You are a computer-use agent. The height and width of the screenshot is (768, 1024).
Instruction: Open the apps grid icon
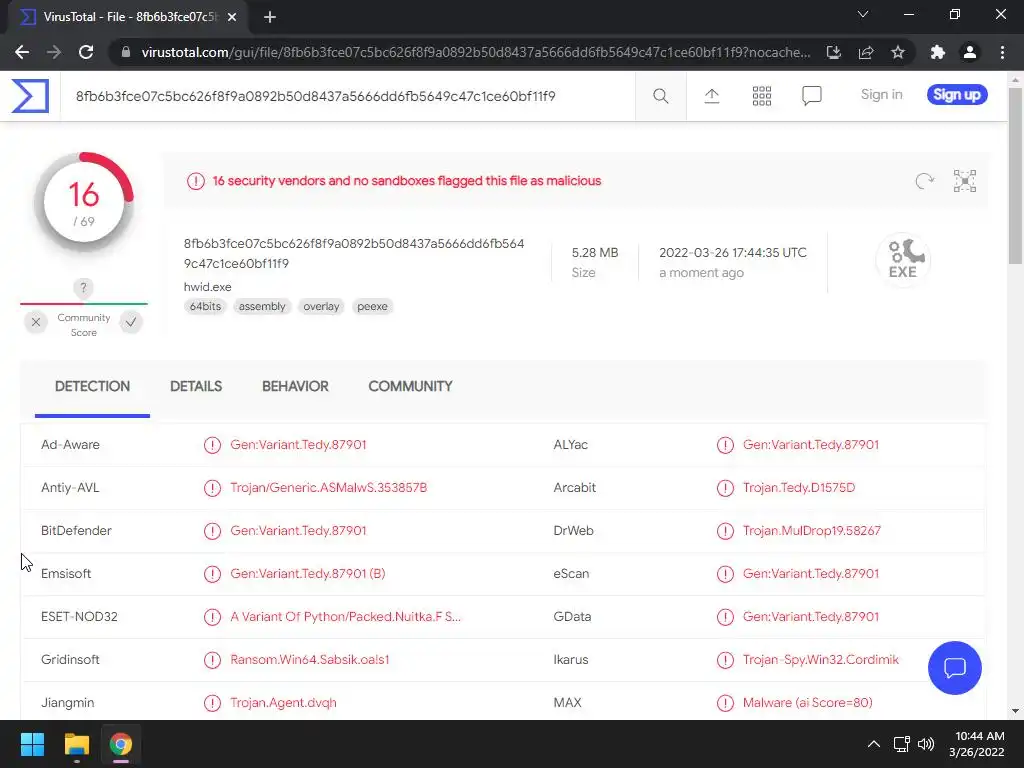(762, 96)
